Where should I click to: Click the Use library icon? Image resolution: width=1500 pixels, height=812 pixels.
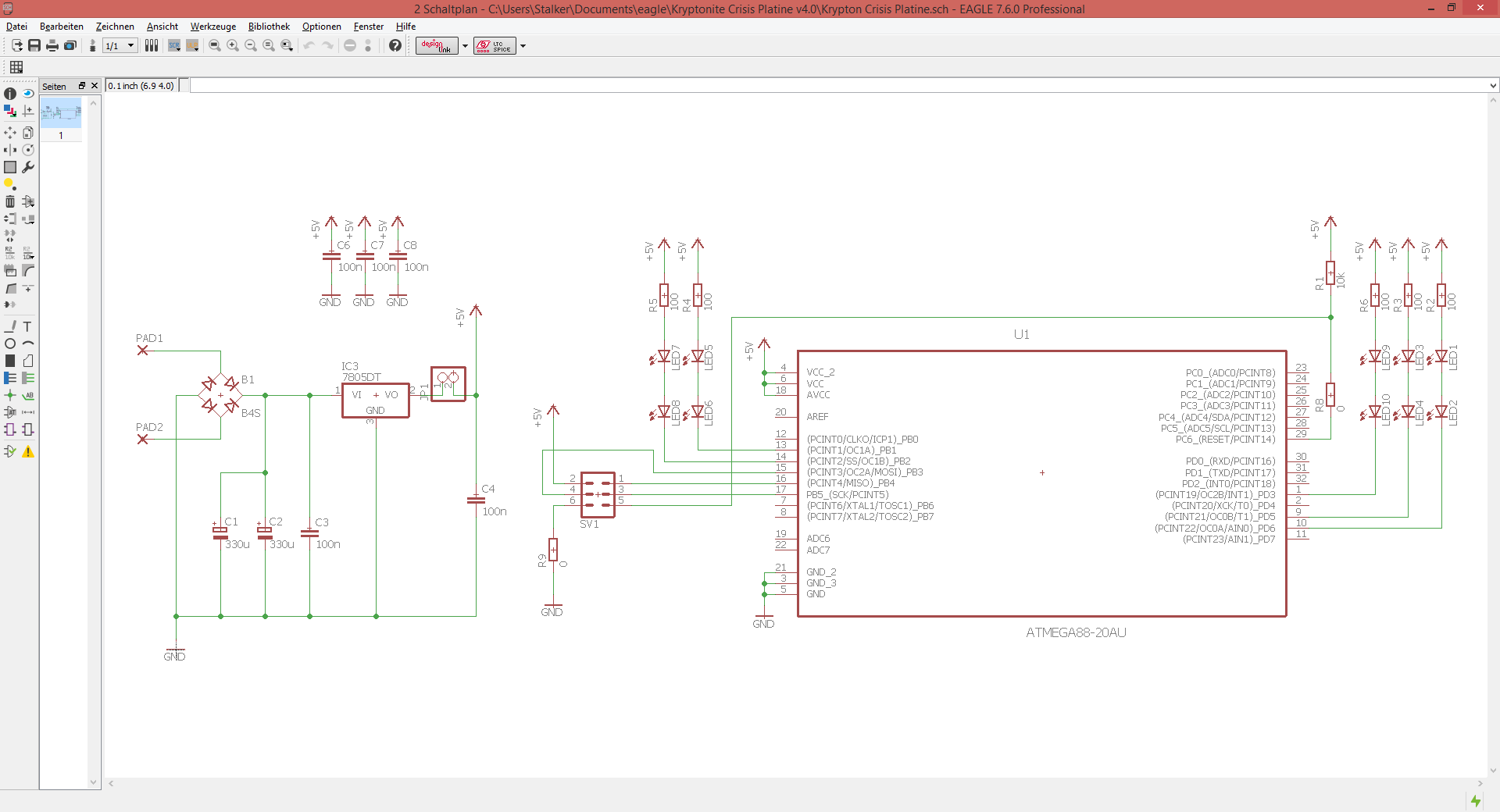152,45
